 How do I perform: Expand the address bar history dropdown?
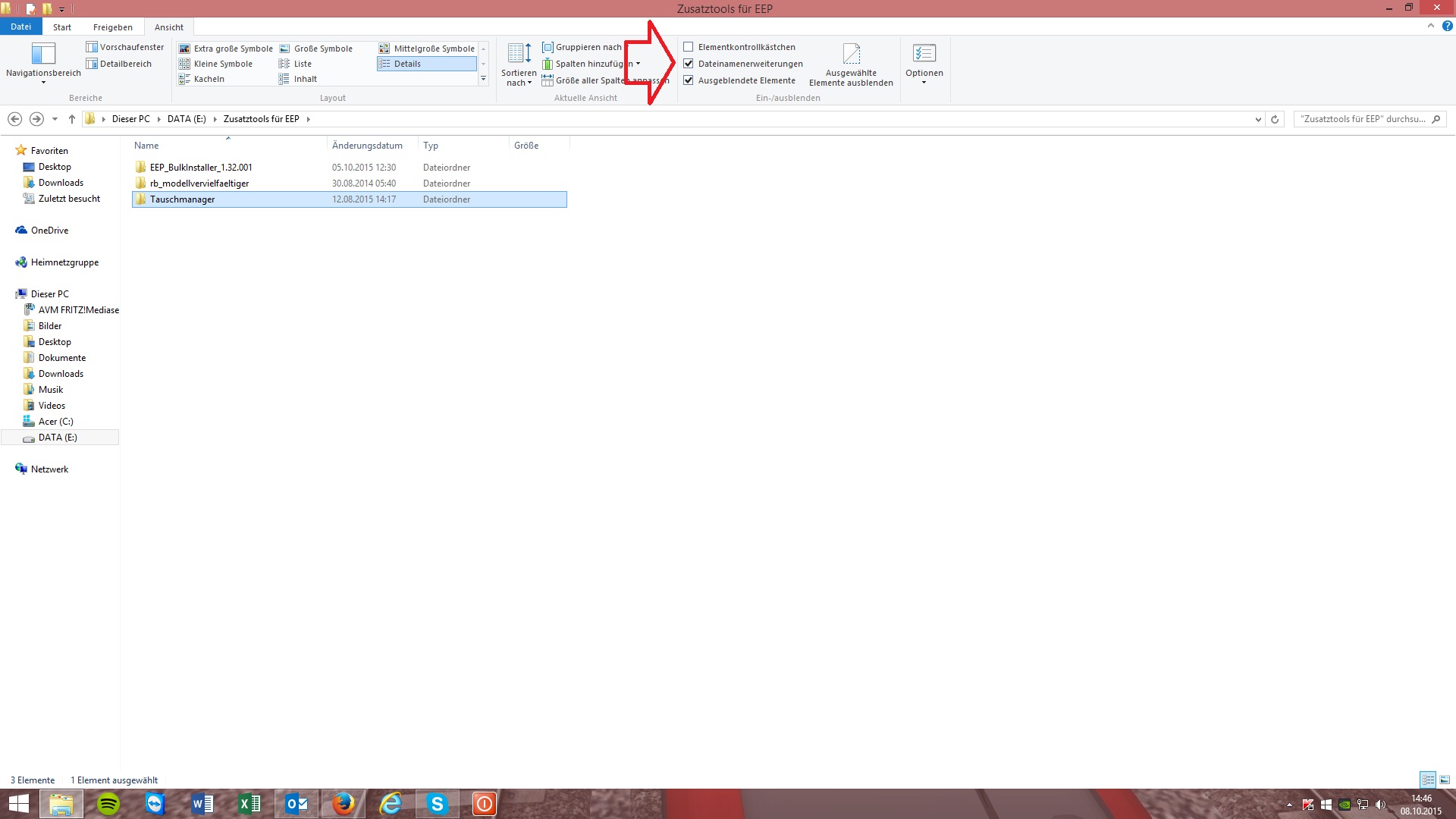coord(1258,119)
